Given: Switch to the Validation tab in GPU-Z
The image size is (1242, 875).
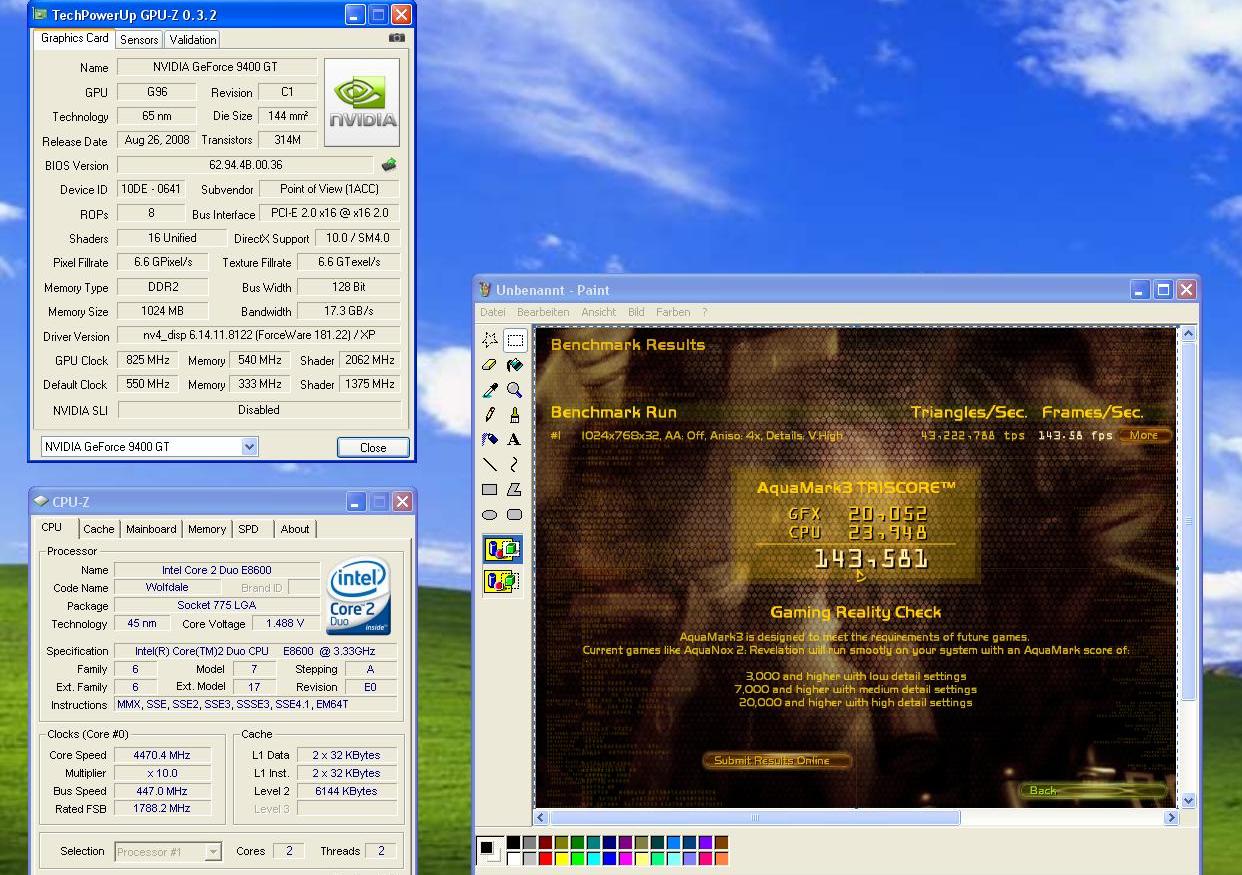Looking at the screenshot, I should click(192, 39).
